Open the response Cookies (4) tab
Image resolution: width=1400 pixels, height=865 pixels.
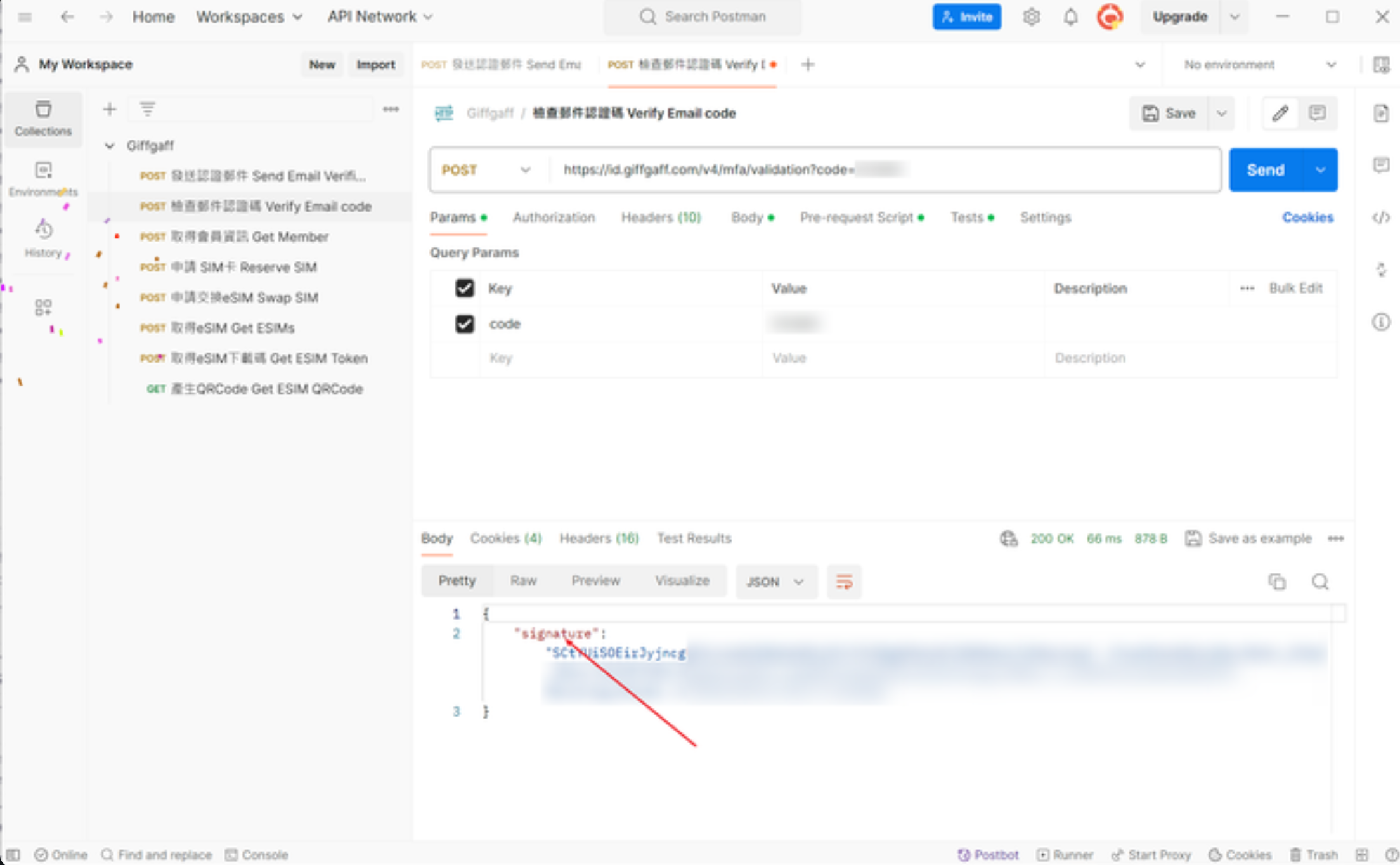point(506,538)
